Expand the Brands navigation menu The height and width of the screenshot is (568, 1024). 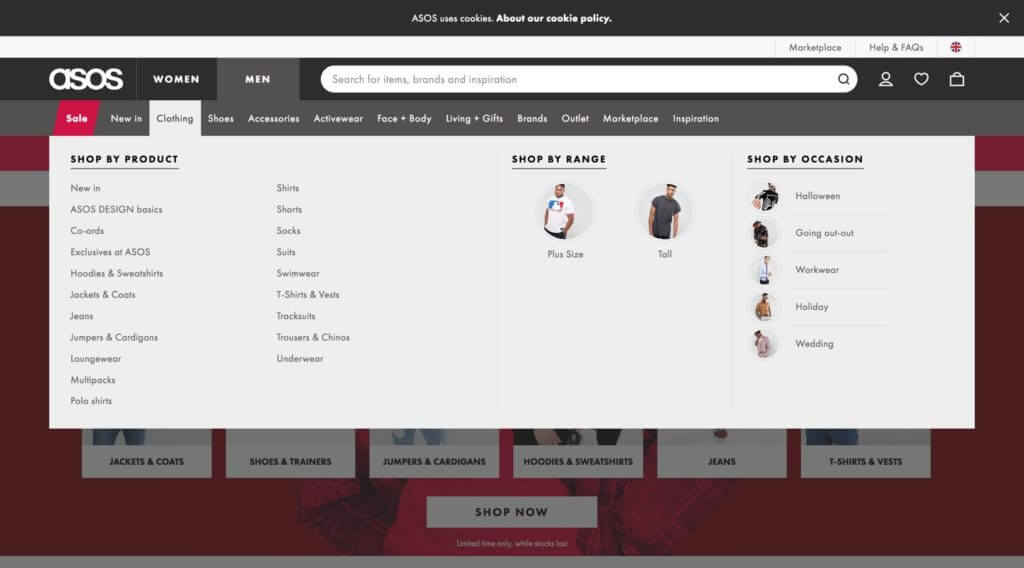(x=532, y=118)
